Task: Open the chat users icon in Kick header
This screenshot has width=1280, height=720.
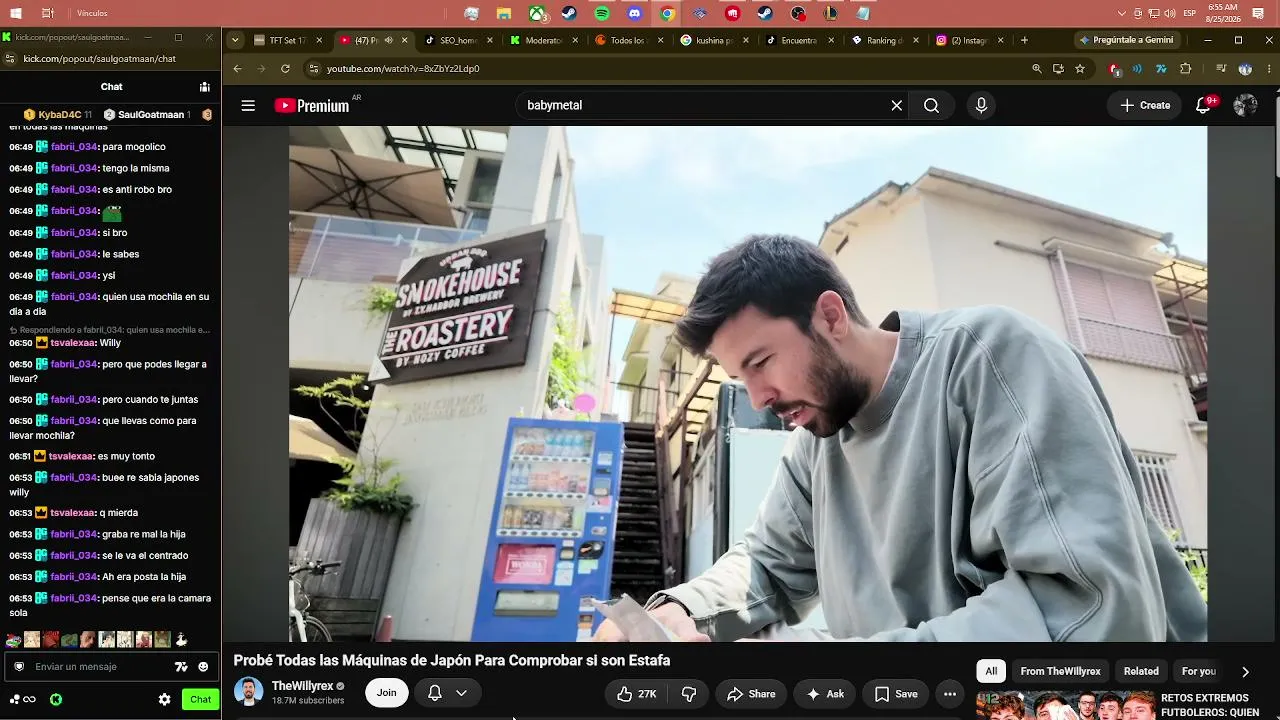Action: (x=204, y=87)
